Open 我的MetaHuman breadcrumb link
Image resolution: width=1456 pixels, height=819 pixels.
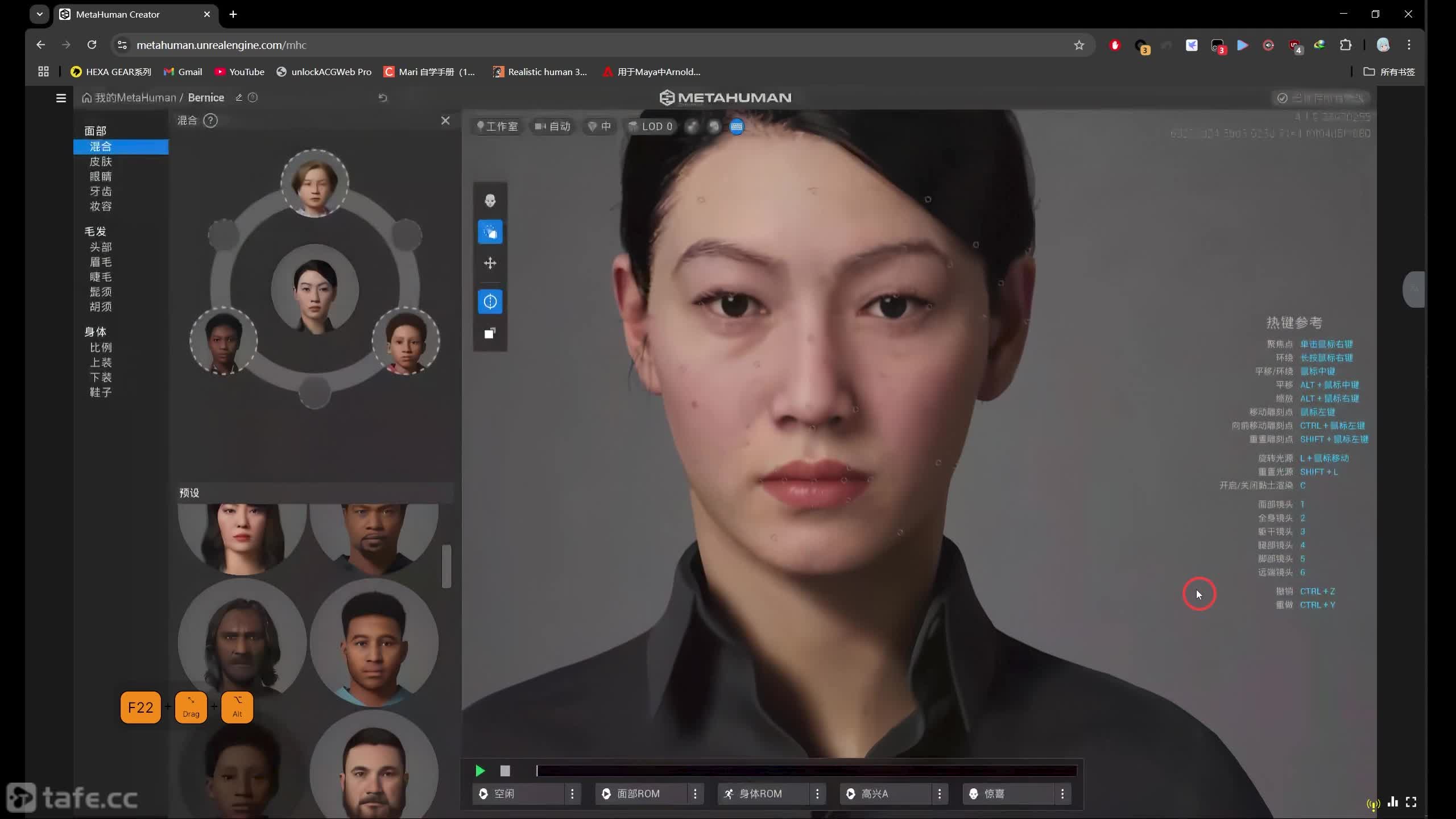click(x=135, y=98)
